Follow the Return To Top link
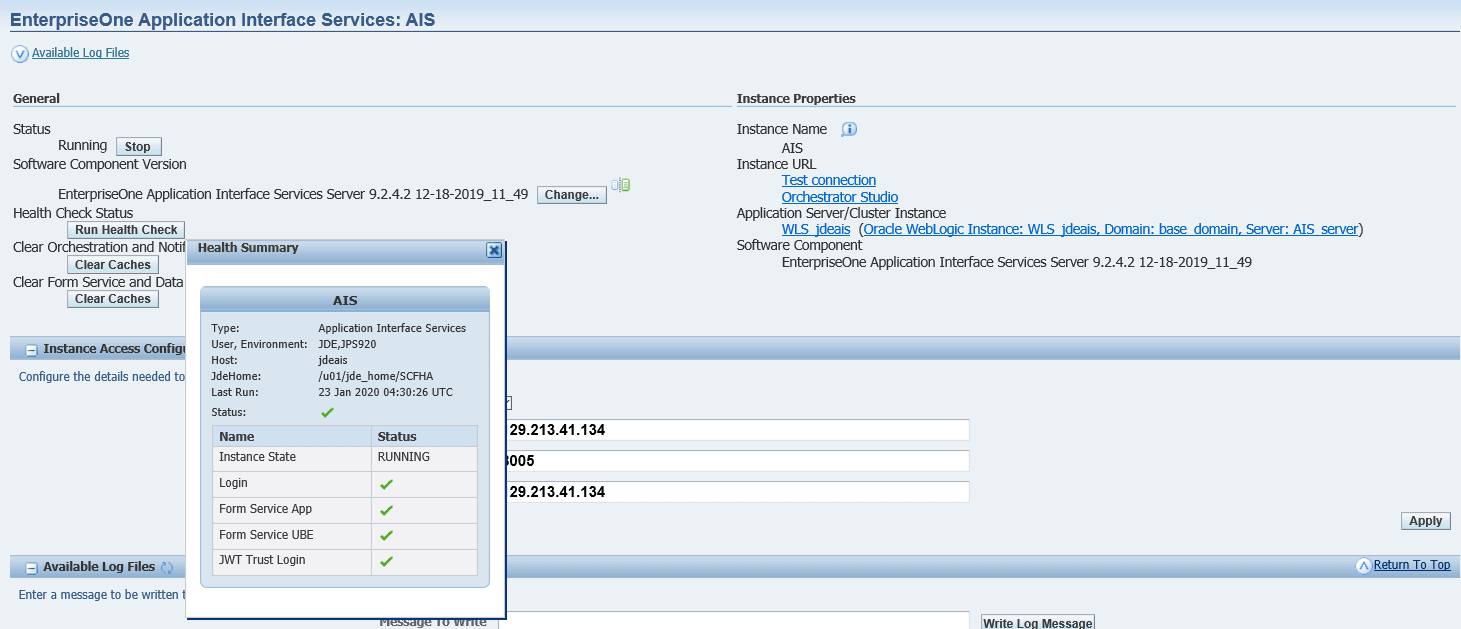 pos(1412,565)
